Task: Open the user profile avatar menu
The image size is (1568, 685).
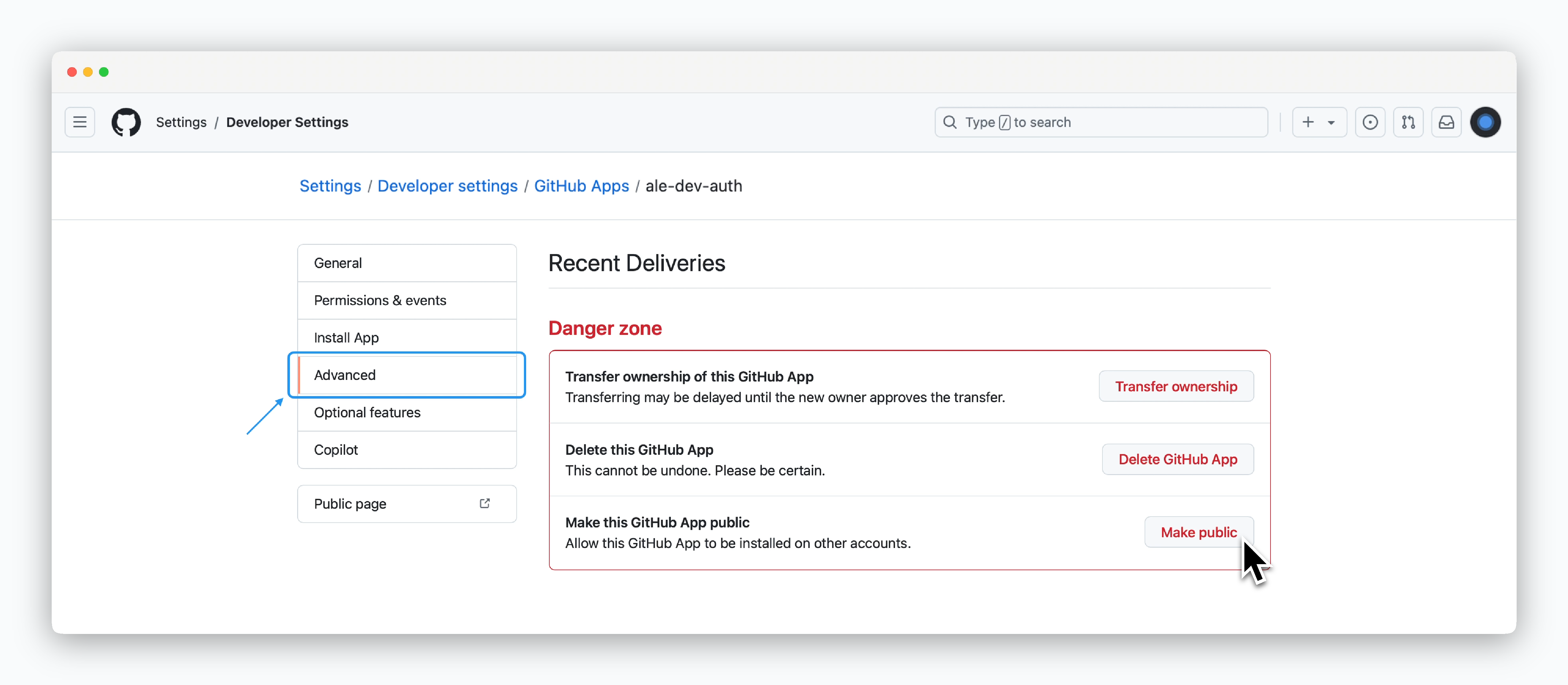Action: (x=1485, y=122)
